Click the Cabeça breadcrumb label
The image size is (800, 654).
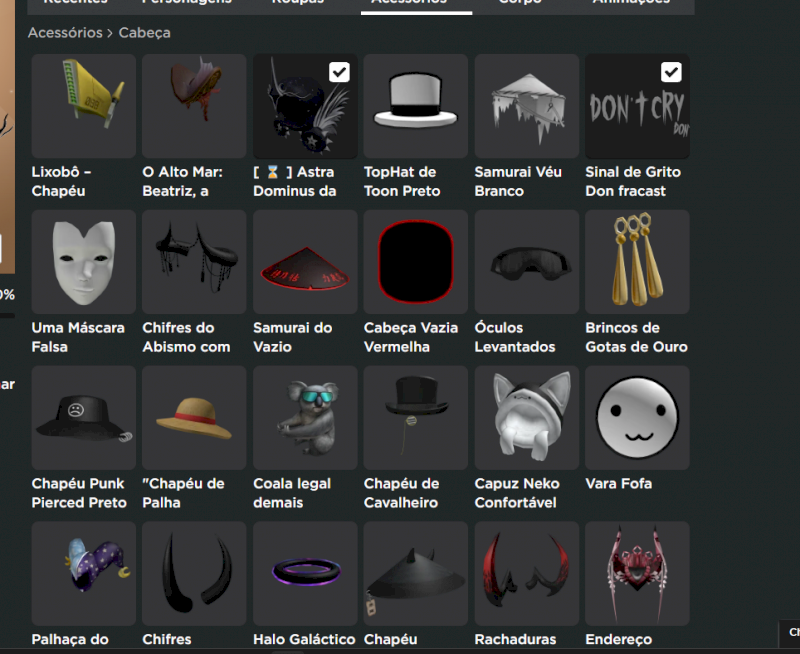[144, 33]
